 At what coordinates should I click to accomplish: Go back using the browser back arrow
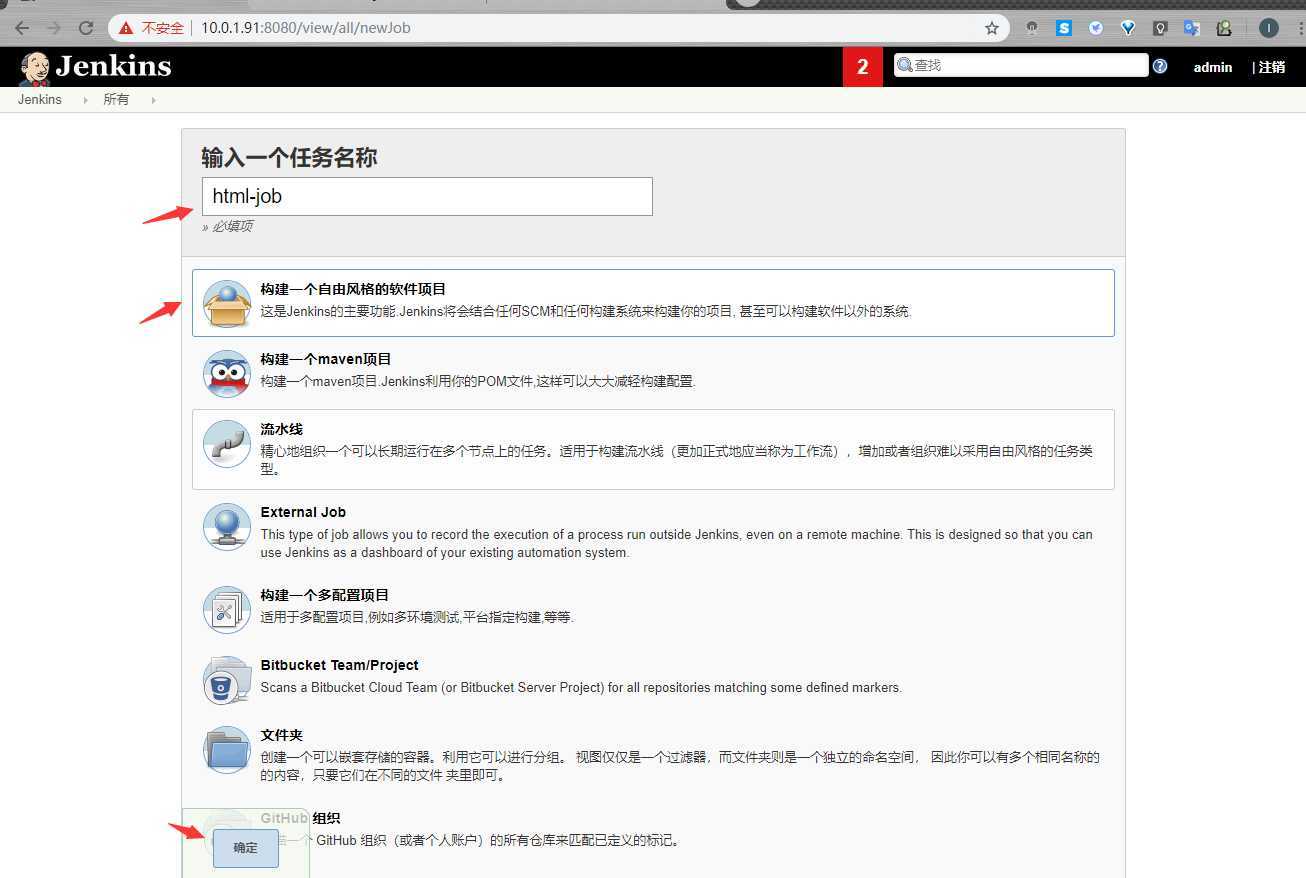pos(22,28)
